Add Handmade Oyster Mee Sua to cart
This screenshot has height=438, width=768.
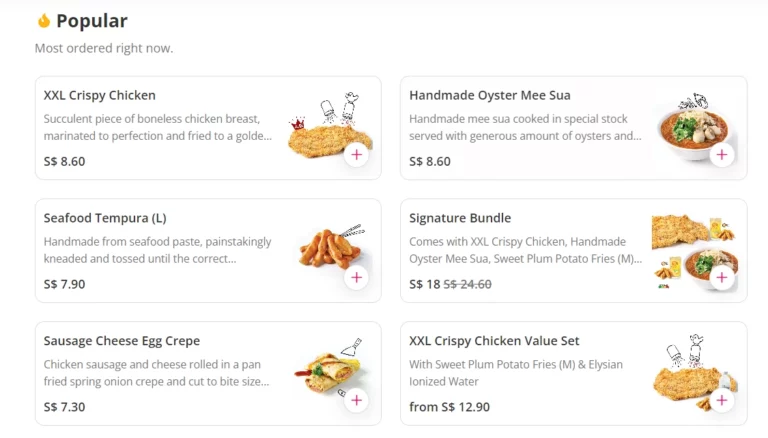click(722, 155)
